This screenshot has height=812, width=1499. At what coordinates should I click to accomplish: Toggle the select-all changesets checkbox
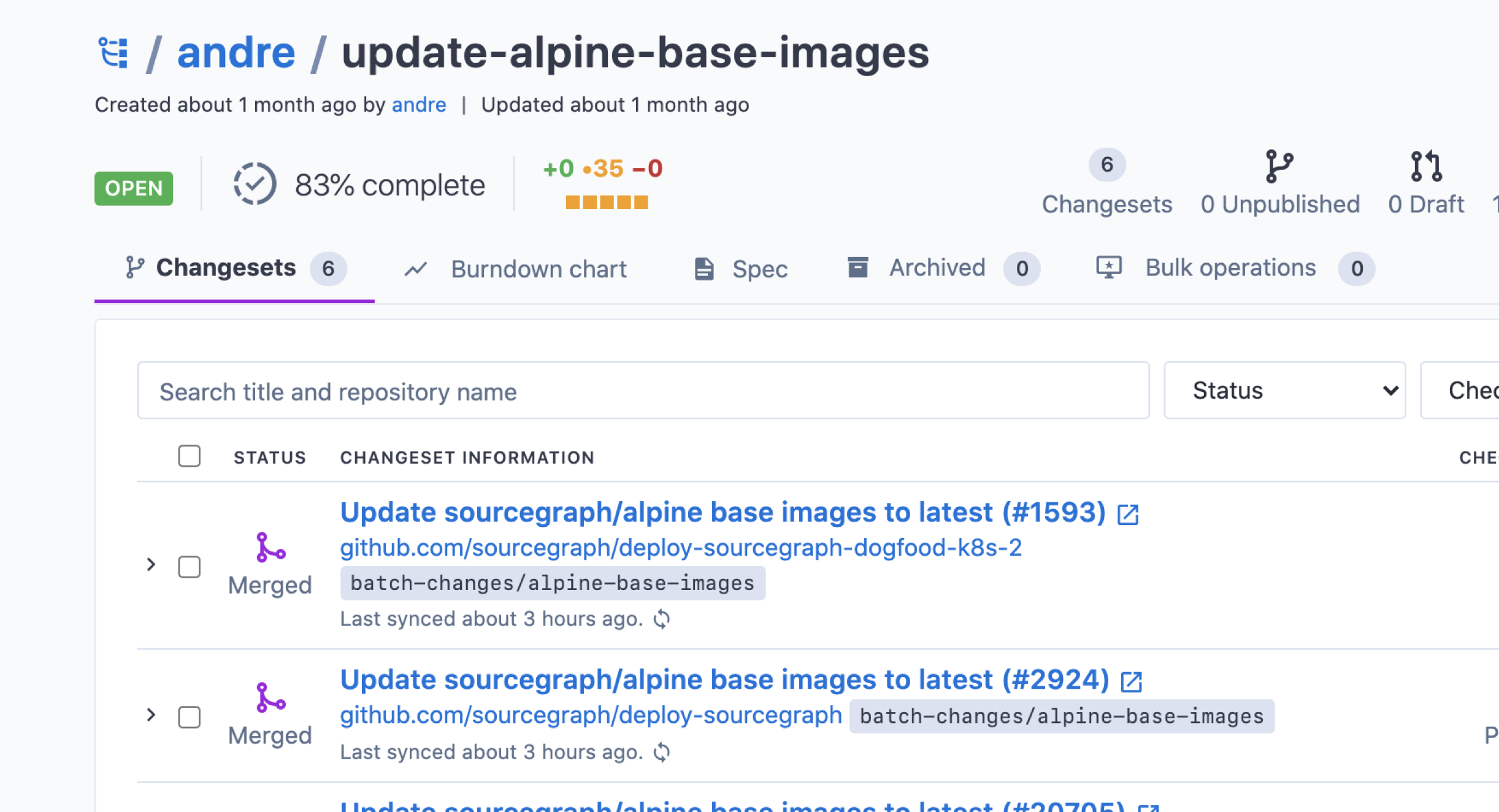[189, 456]
